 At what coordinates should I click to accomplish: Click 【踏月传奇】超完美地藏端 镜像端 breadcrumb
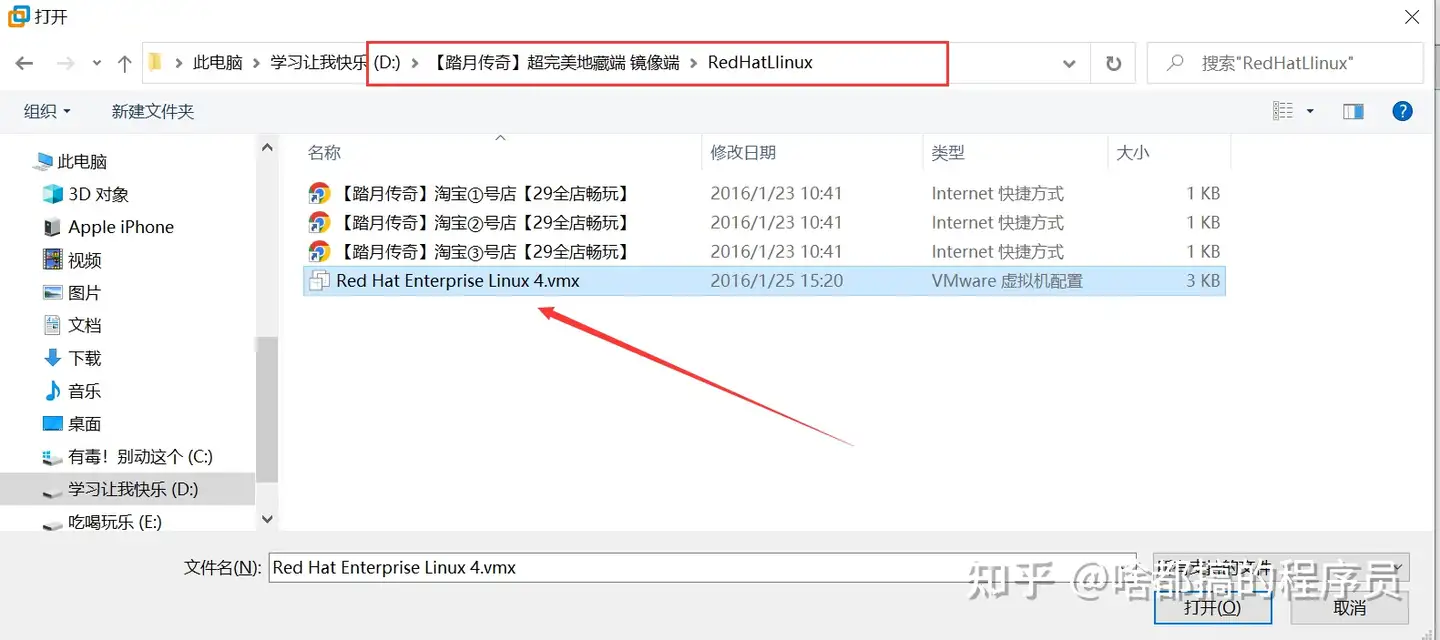pyautogui.click(x=556, y=63)
